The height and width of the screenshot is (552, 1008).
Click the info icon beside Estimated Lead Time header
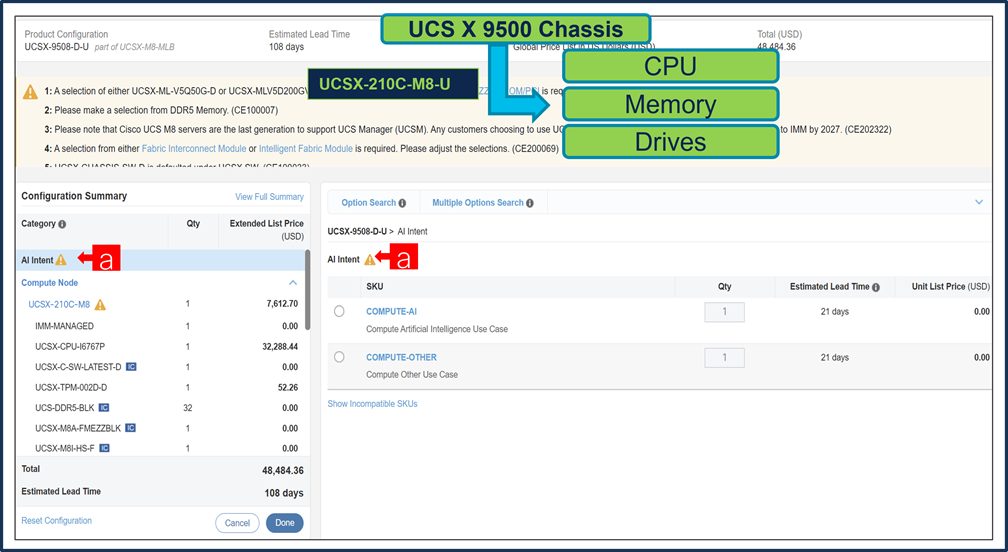click(876, 287)
